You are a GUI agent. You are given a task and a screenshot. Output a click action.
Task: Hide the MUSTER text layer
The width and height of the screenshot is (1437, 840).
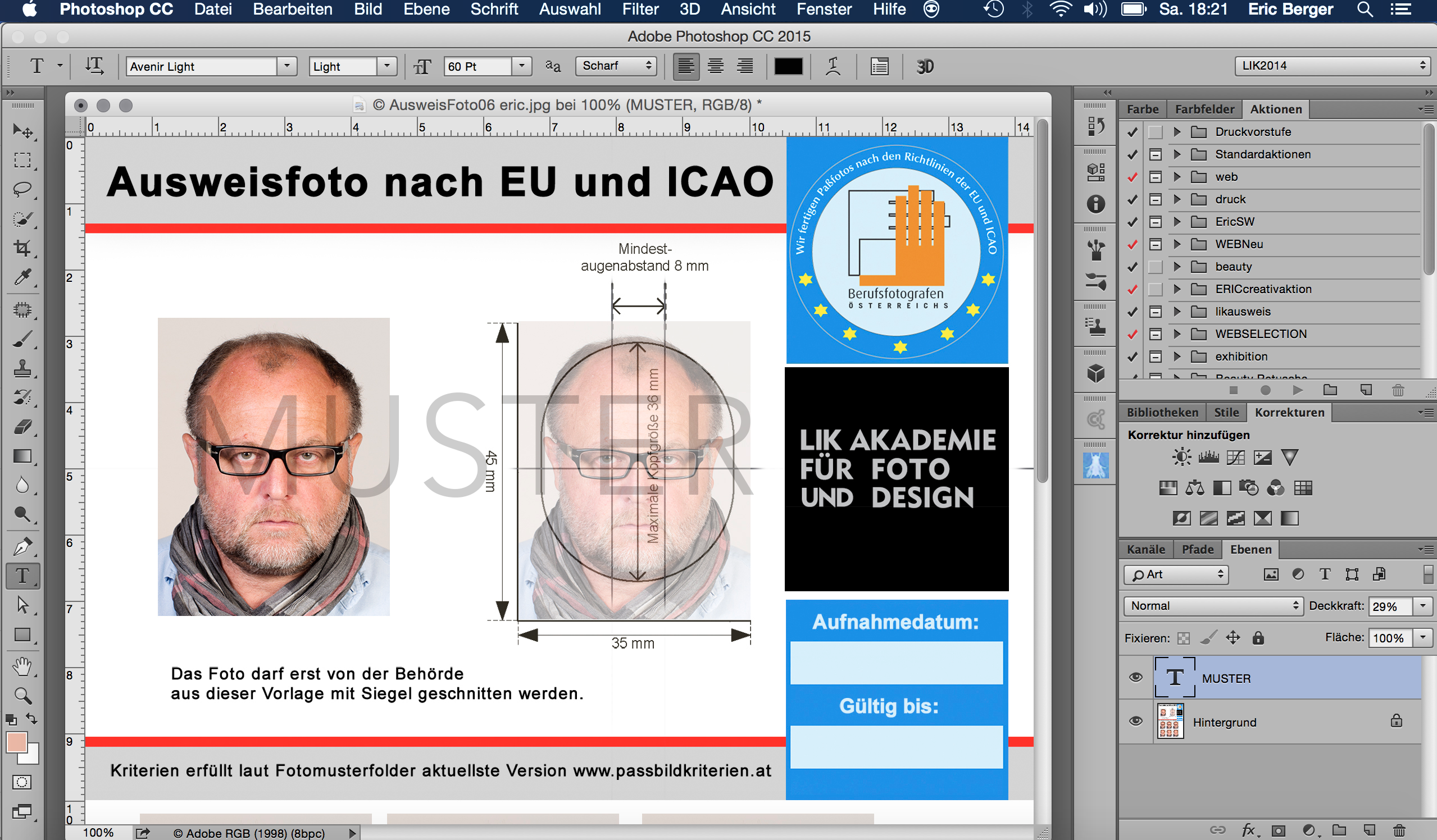1135,677
